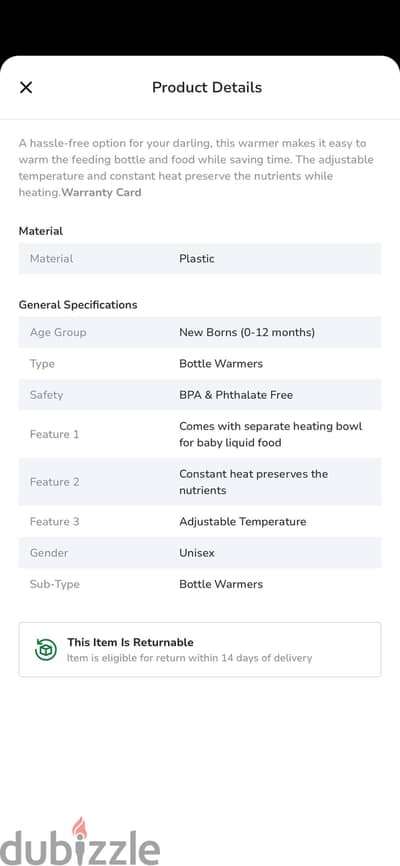This screenshot has width=400, height=866.
Task: Select the Type row Bottle Warmers value
Action: [221, 363]
